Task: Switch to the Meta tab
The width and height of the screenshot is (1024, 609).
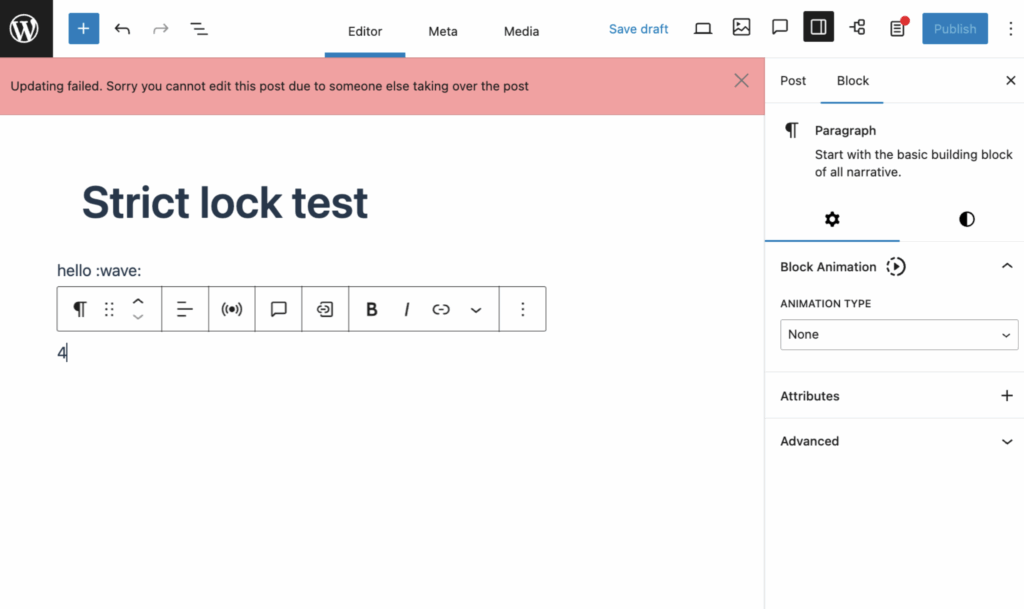Action: [x=443, y=31]
